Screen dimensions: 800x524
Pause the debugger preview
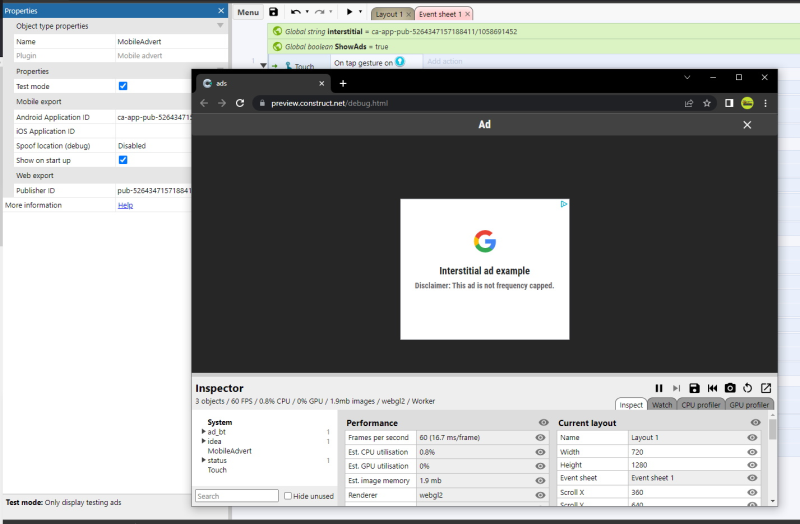click(659, 388)
